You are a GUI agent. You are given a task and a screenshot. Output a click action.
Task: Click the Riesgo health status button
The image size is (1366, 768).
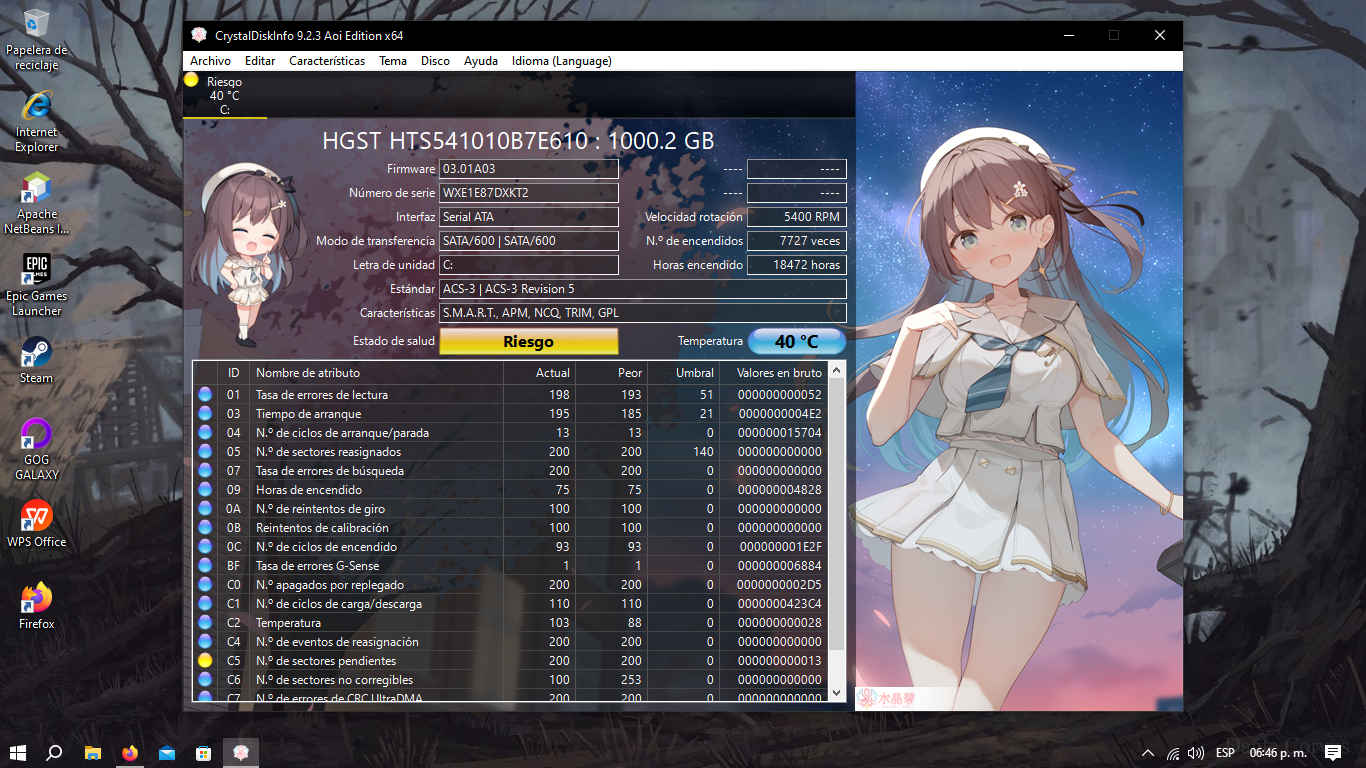tap(528, 342)
